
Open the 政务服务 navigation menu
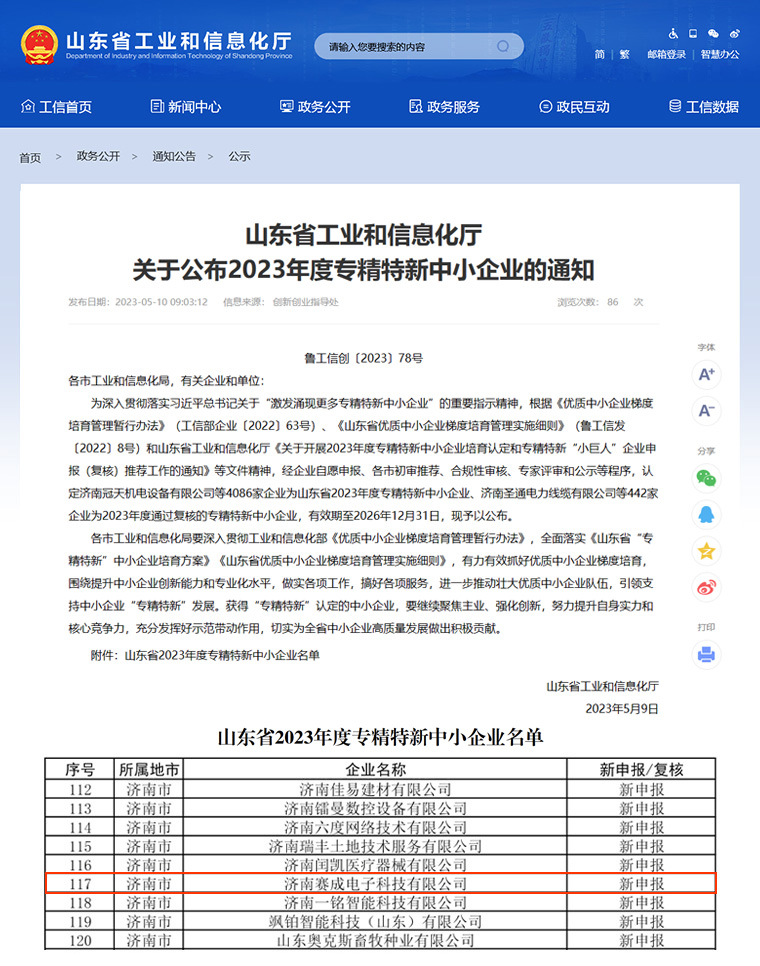(444, 107)
